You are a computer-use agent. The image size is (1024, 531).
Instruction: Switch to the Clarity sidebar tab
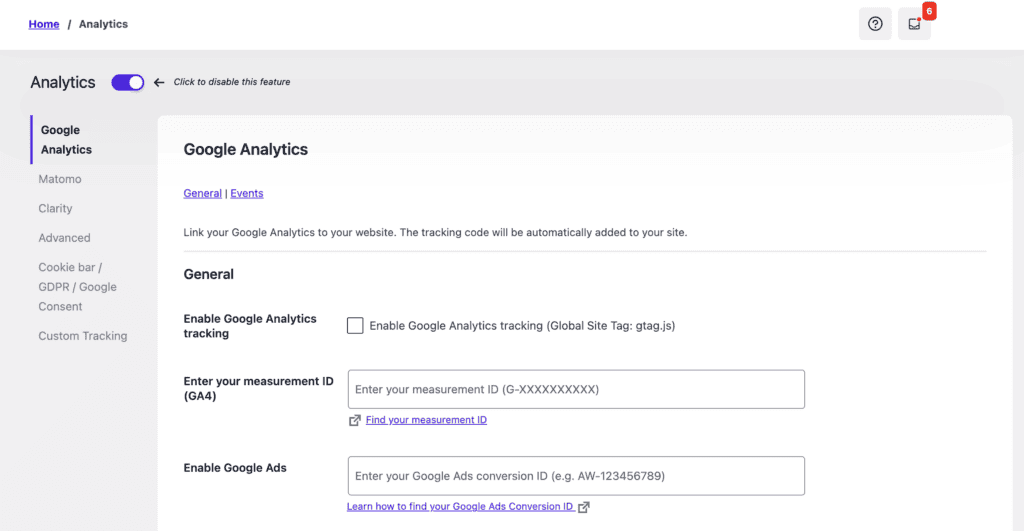coord(55,208)
